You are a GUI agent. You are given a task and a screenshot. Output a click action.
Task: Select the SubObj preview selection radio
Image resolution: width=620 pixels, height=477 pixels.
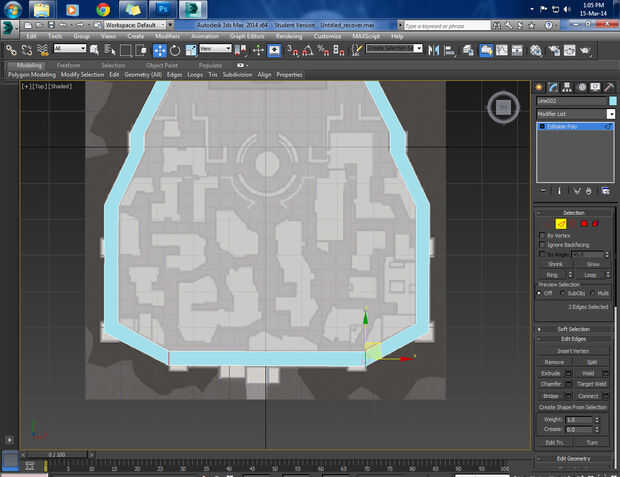[x=564, y=293]
